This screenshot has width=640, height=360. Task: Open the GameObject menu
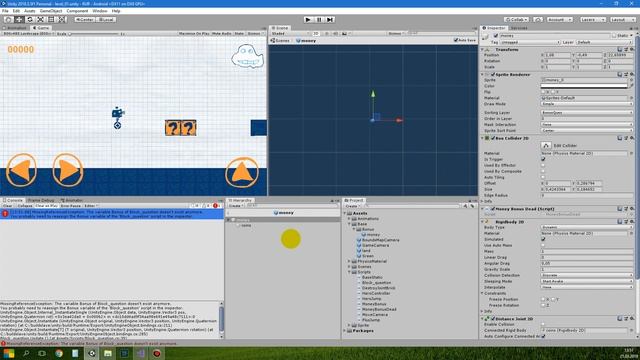[51, 11]
